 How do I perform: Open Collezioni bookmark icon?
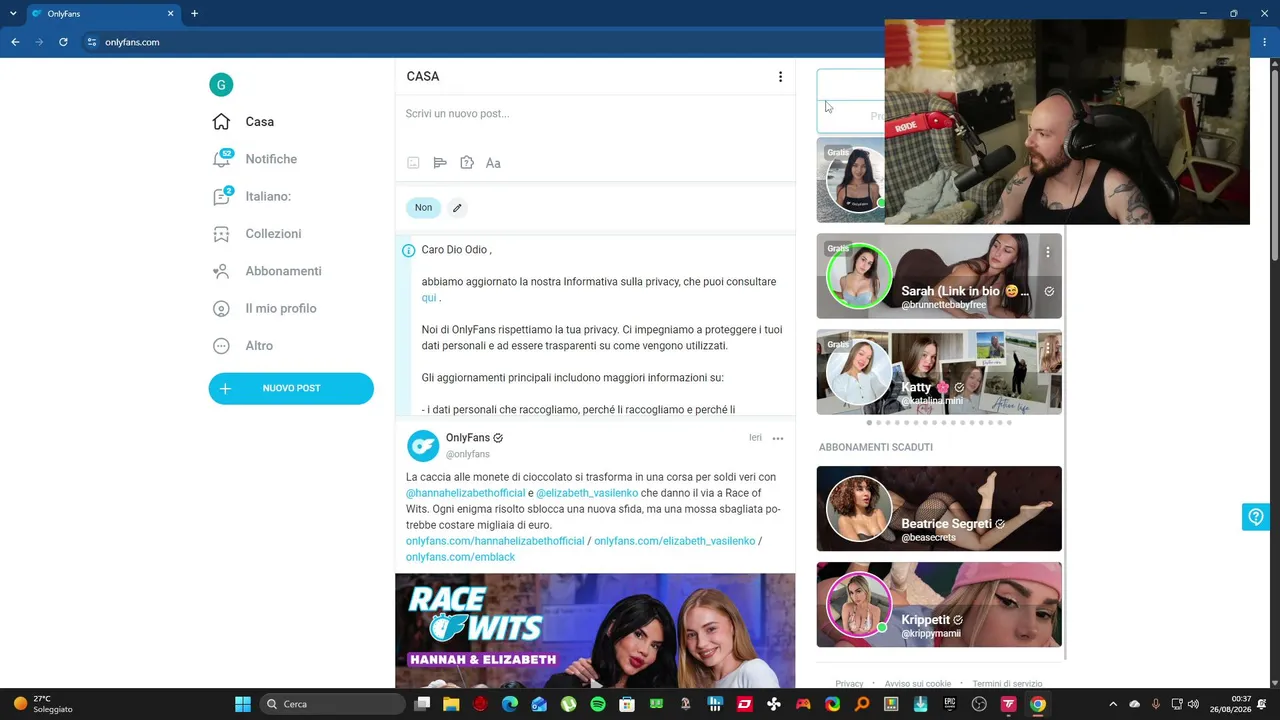221,234
